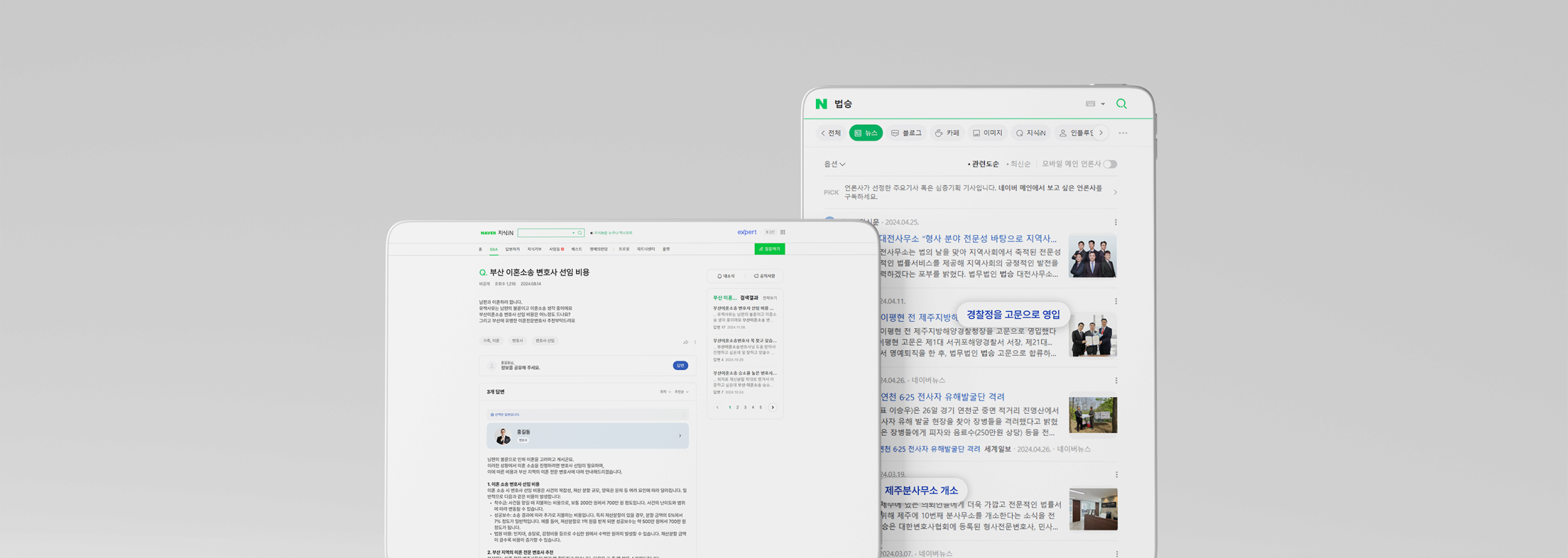The image size is (1568, 558).
Task: Open the three-dot more menu beside tabs
Action: 1123,133
